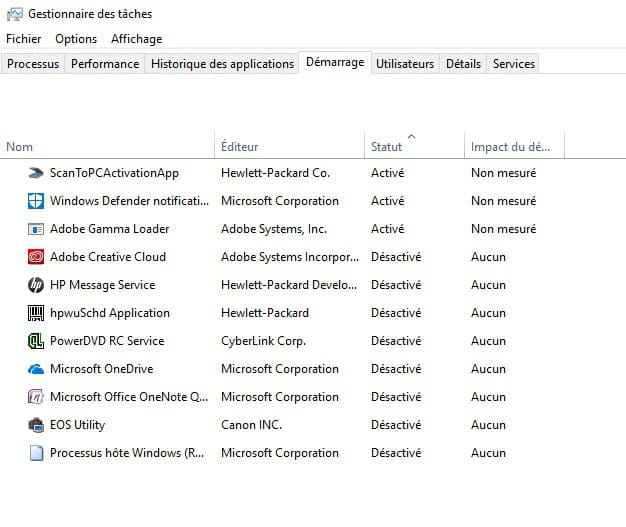626x527 pixels.
Task: Open the Options menu
Action: (76, 39)
